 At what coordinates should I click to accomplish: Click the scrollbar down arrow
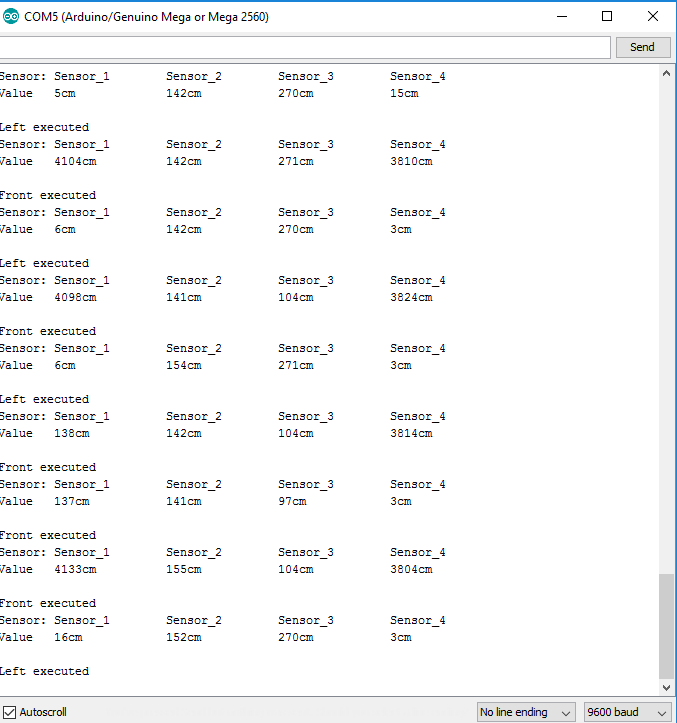coord(666,687)
